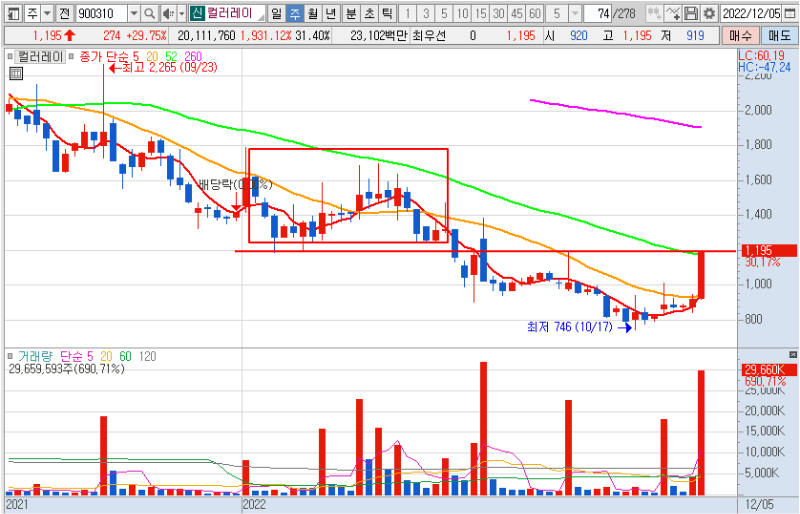Switch to the monthly 월 chart period
800x514 pixels.
click(313, 13)
